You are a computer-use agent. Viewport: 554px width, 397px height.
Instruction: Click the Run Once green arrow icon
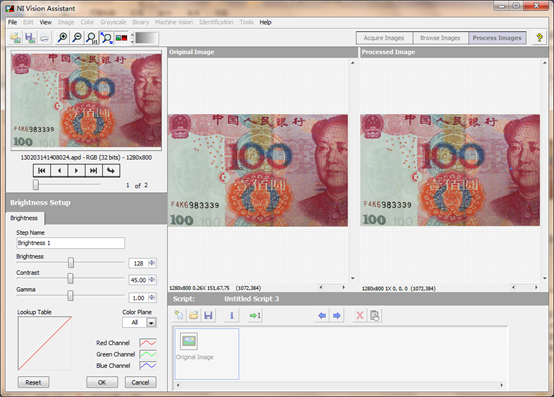click(x=255, y=315)
